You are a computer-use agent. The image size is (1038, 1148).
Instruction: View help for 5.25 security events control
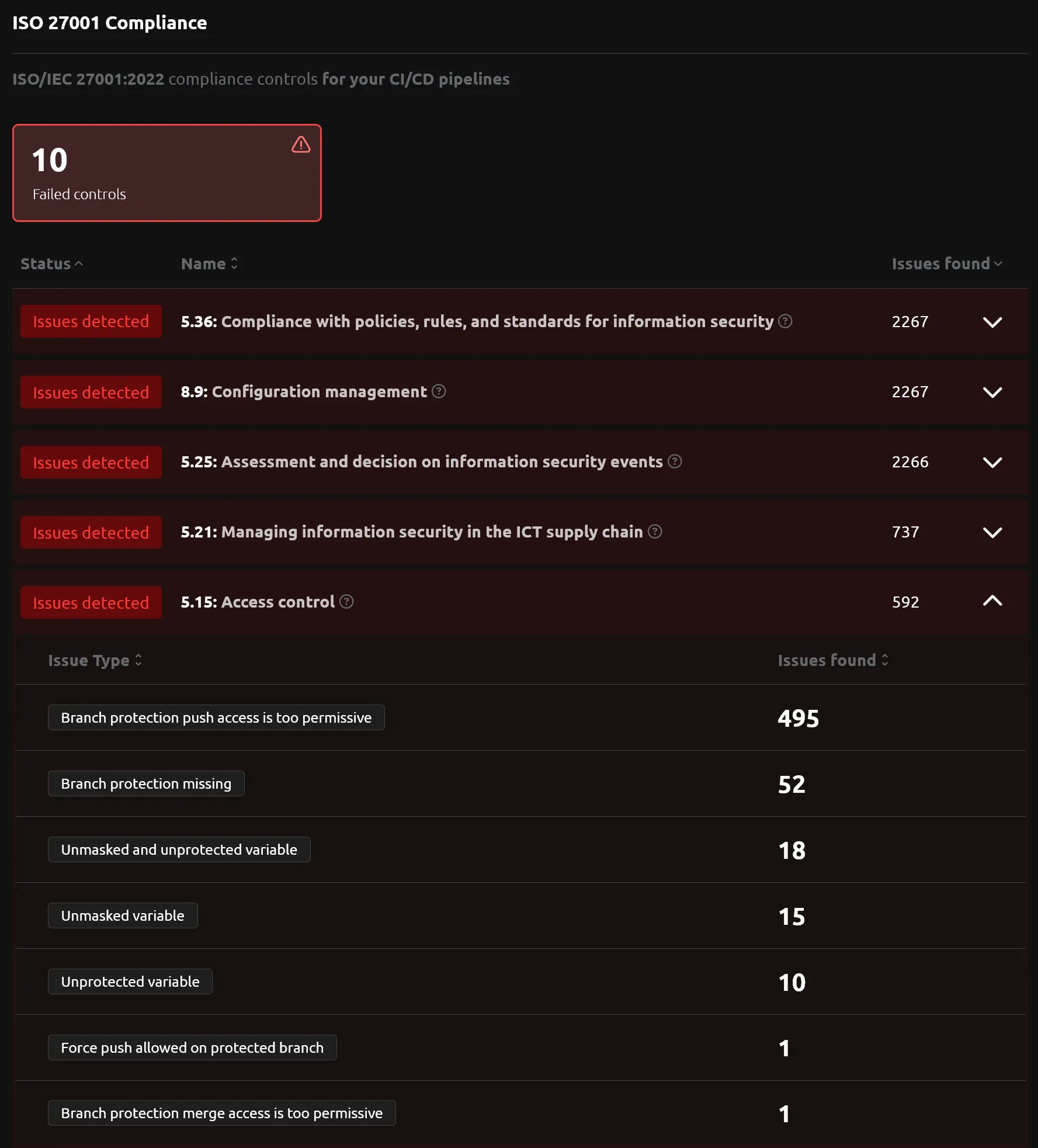pyautogui.click(x=674, y=462)
